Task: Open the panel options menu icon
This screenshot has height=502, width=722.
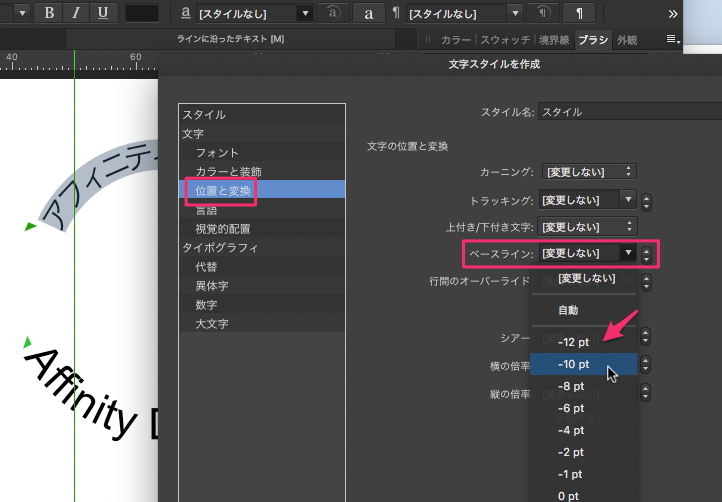Action: [674, 40]
